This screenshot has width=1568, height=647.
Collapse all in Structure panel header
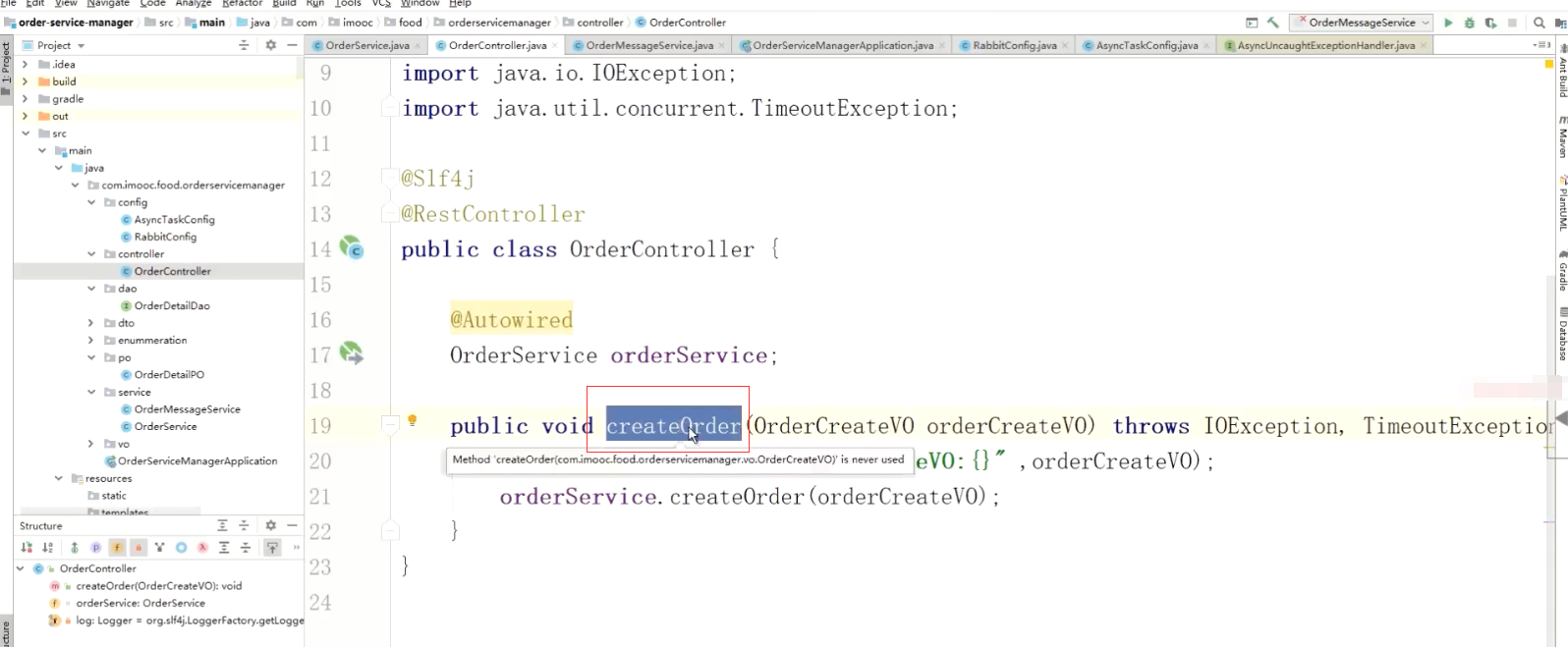point(244,525)
